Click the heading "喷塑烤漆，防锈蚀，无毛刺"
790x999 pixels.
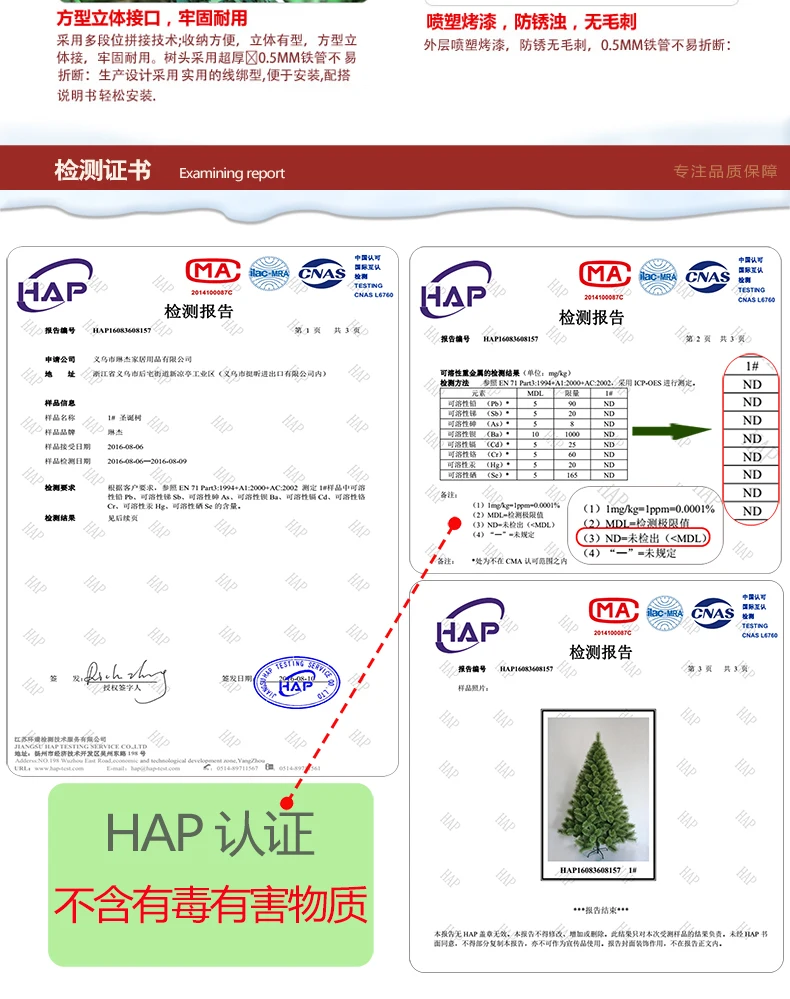(x=531, y=22)
